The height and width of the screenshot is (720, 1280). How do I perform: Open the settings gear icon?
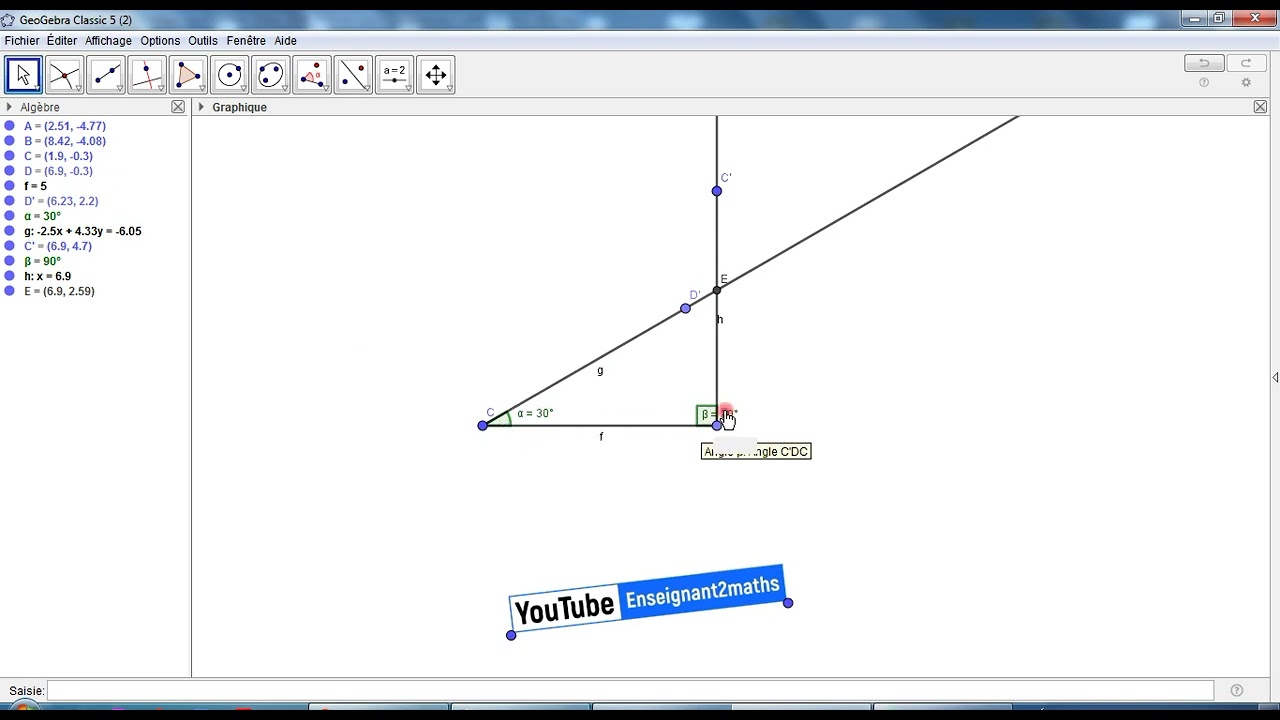(x=1246, y=83)
